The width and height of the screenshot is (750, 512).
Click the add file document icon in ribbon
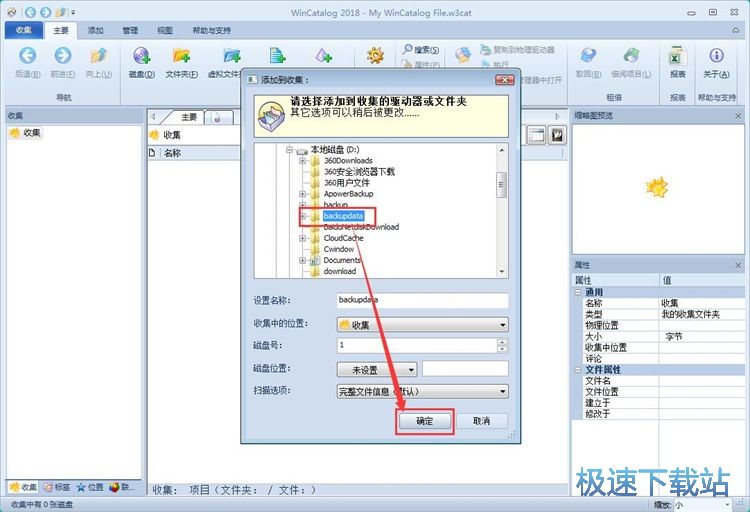[277, 56]
